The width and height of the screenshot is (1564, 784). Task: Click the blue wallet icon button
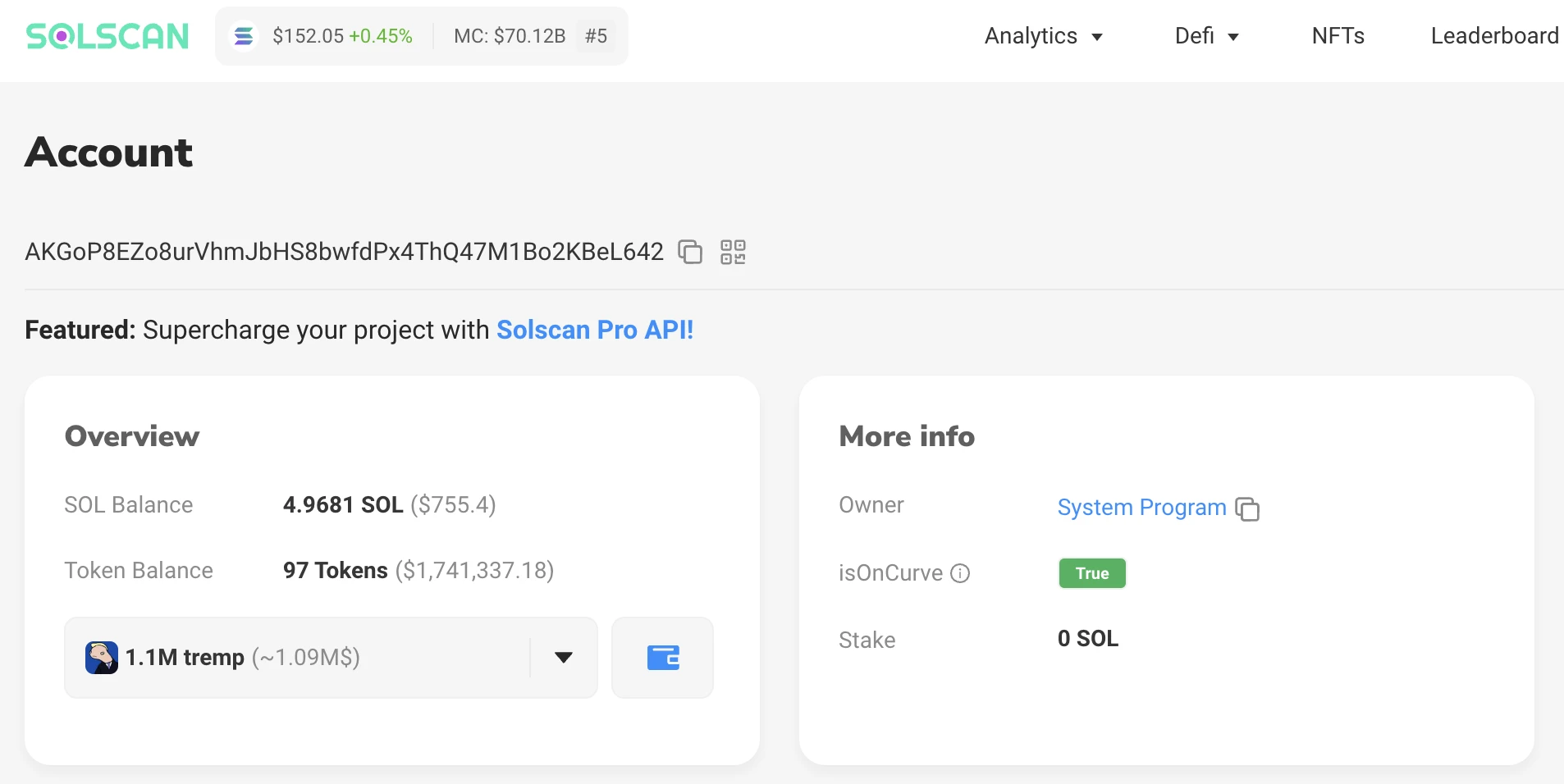pyautogui.click(x=662, y=658)
